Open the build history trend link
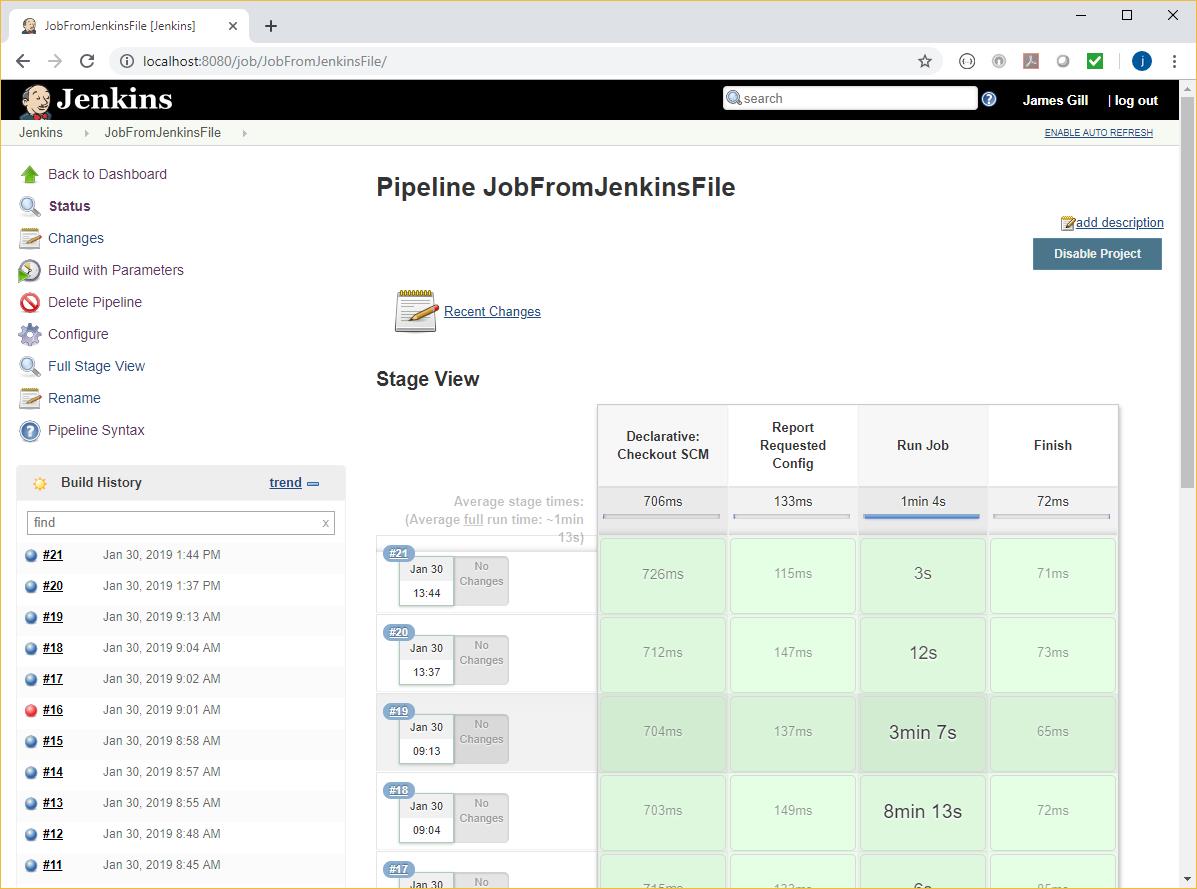This screenshot has width=1197, height=889. click(285, 483)
